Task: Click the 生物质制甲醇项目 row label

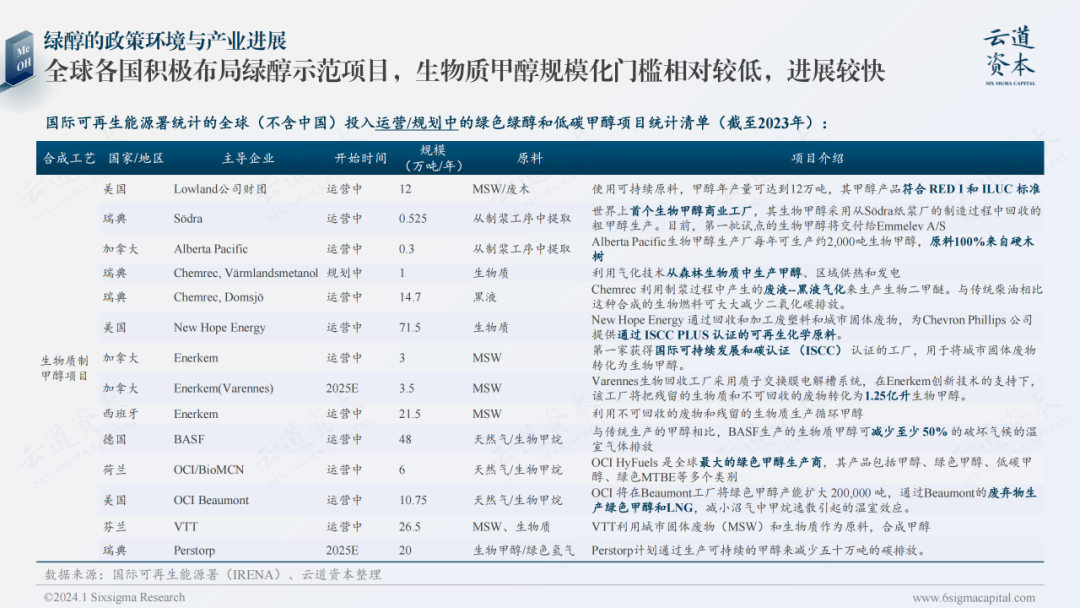Action: (x=64, y=368)
